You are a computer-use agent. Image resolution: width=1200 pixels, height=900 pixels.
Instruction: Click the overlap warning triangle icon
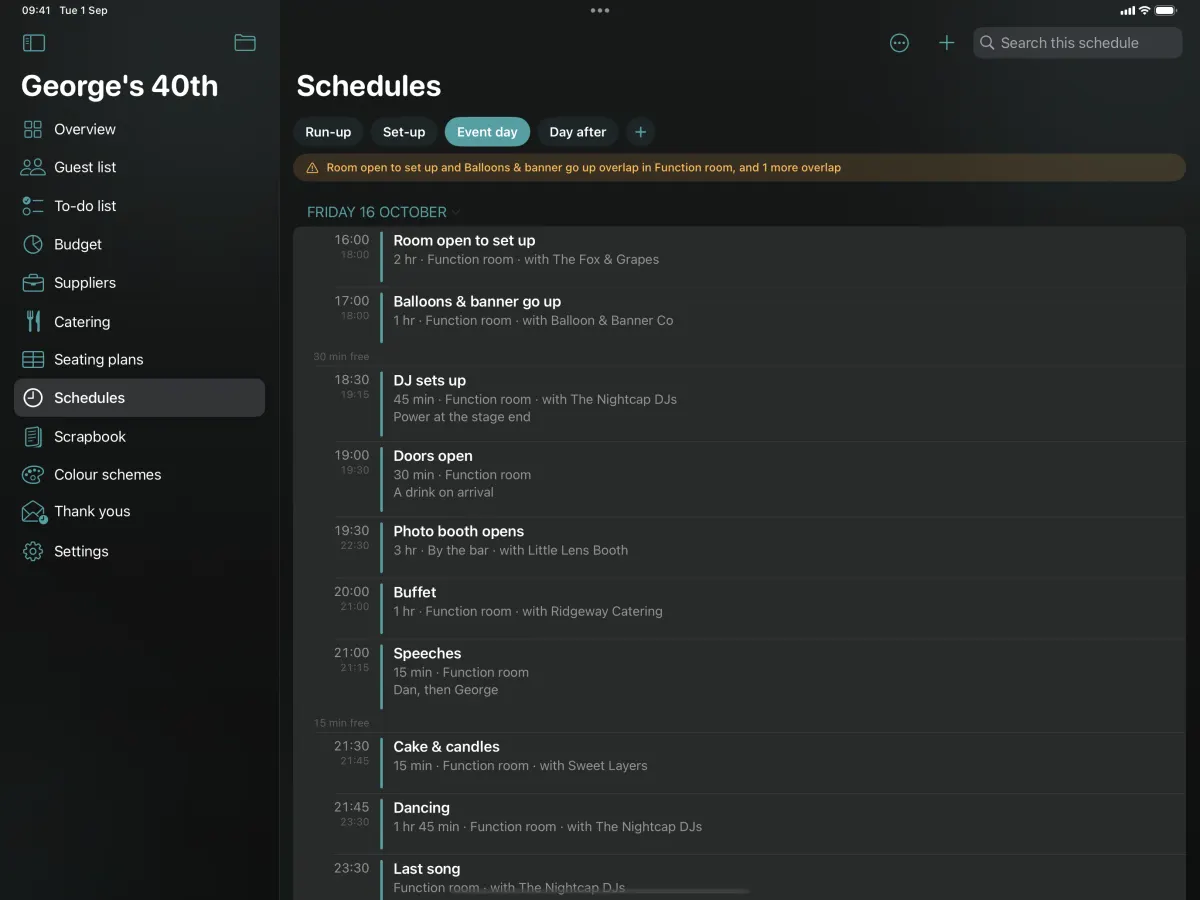312,168
